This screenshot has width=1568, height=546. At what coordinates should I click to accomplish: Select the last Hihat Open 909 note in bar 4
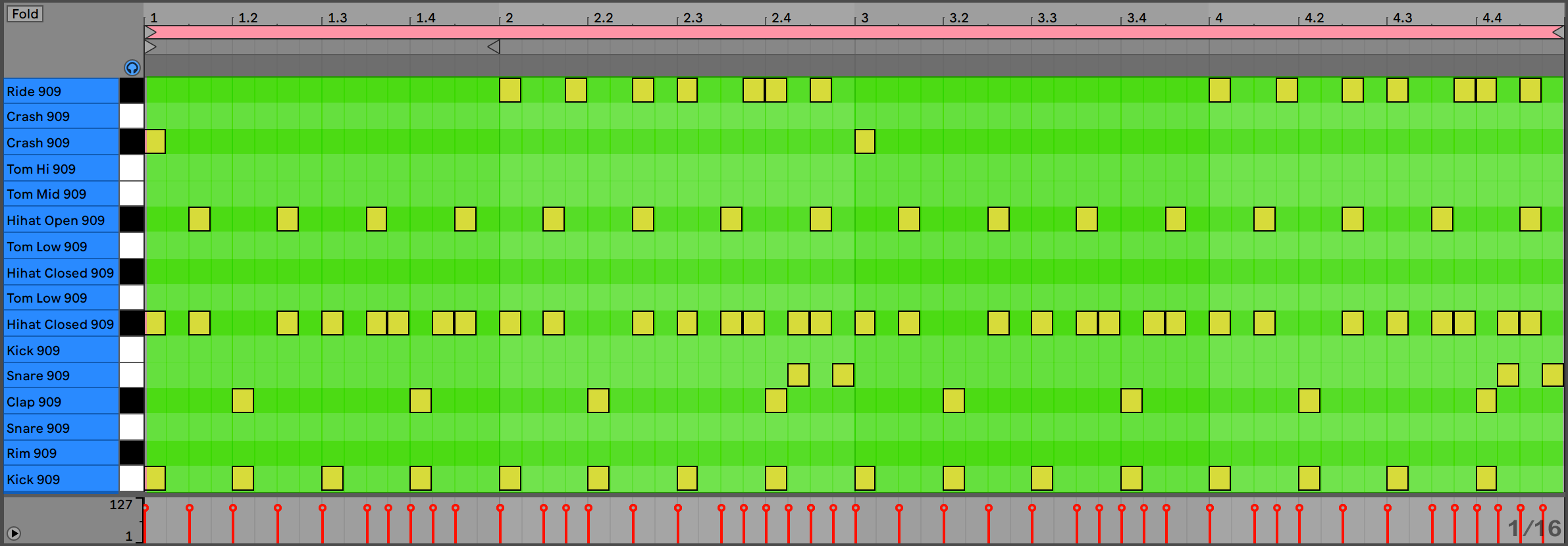[x=1530, y=219]
